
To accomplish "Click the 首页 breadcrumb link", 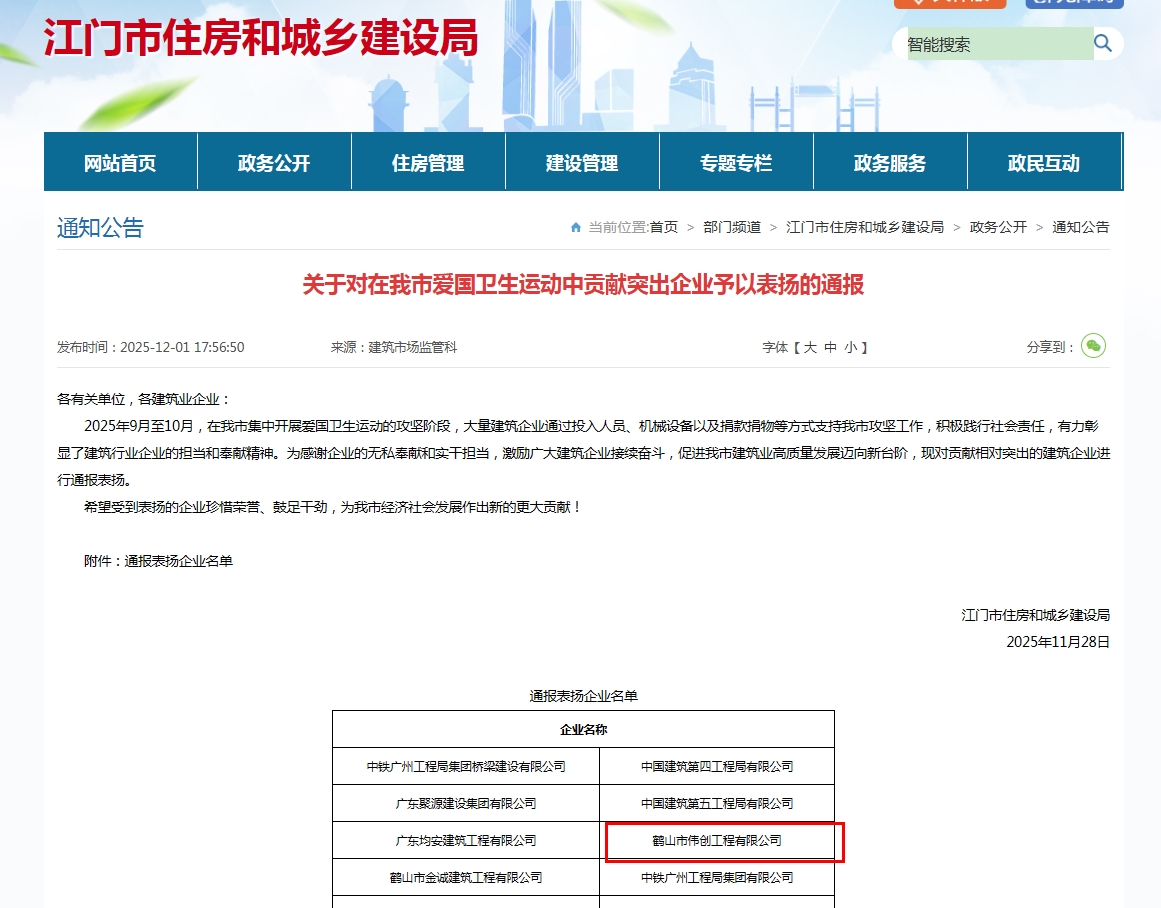I will click(x=664, y=228).
